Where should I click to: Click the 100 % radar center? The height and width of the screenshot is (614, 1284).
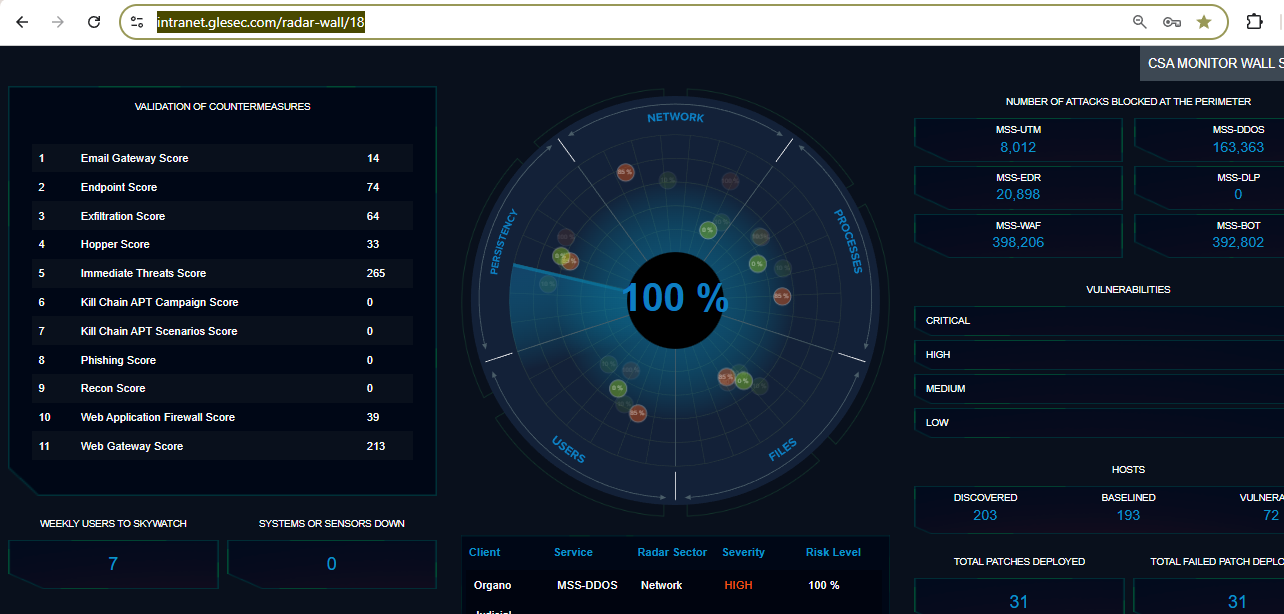coord(675,298)
